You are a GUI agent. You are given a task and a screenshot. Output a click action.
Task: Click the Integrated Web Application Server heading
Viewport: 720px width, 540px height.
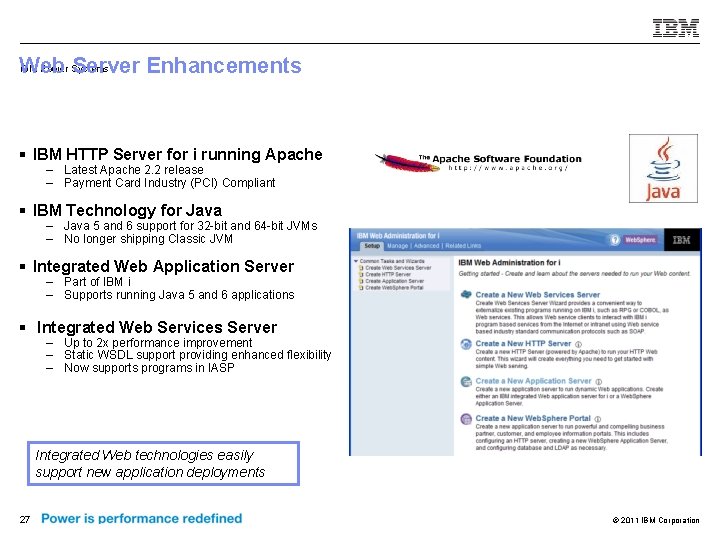[163, 266]
